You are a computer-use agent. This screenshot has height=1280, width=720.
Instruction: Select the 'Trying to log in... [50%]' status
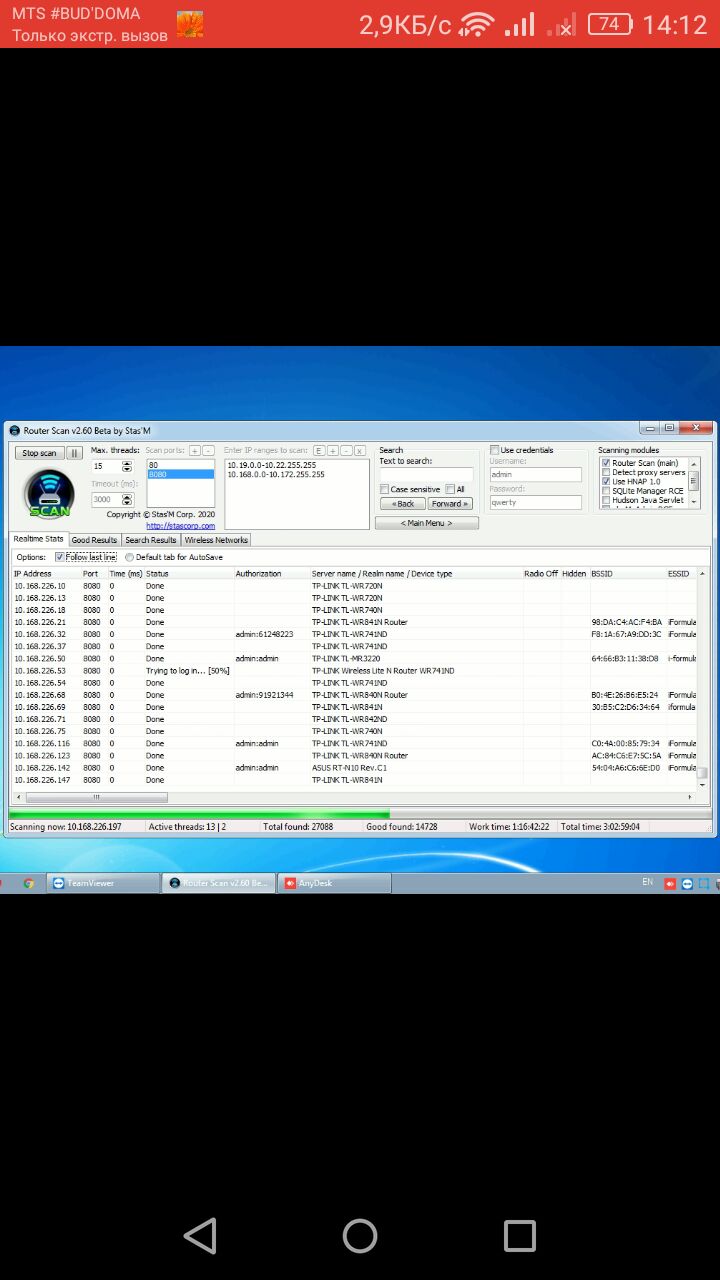coord(188,670)
